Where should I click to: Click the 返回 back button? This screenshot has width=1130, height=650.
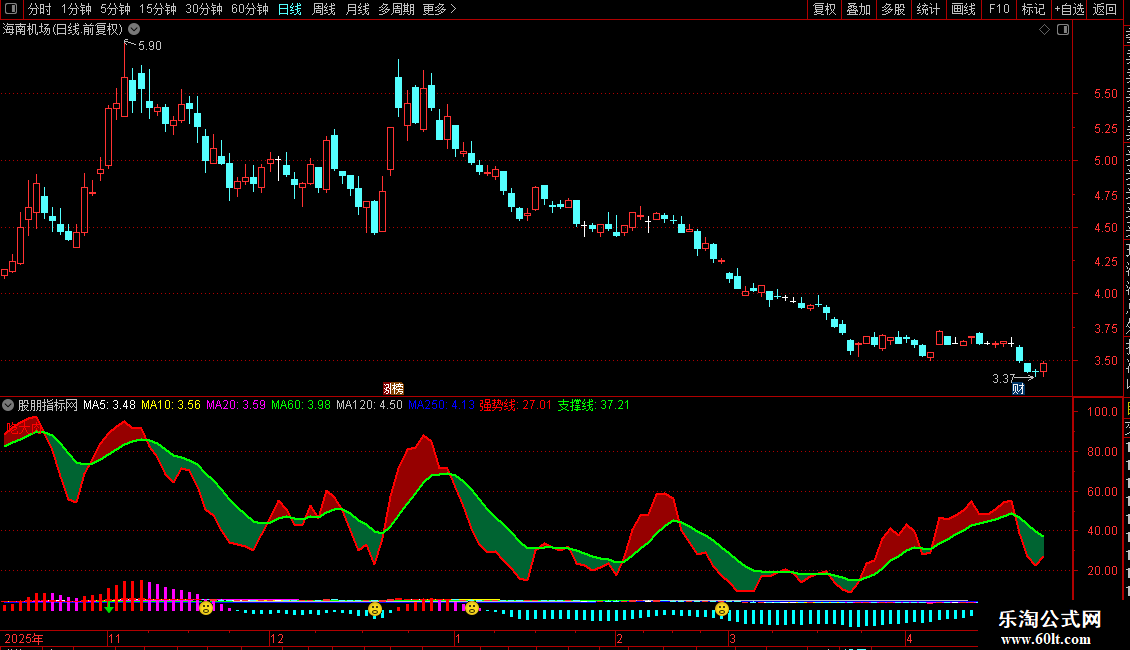[1104, 9]
